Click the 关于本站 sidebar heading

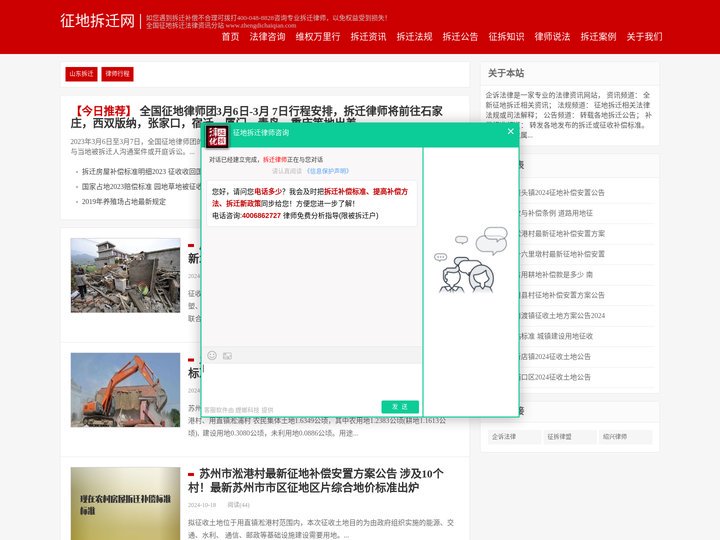pyautogui.click(x=506, y=73)
